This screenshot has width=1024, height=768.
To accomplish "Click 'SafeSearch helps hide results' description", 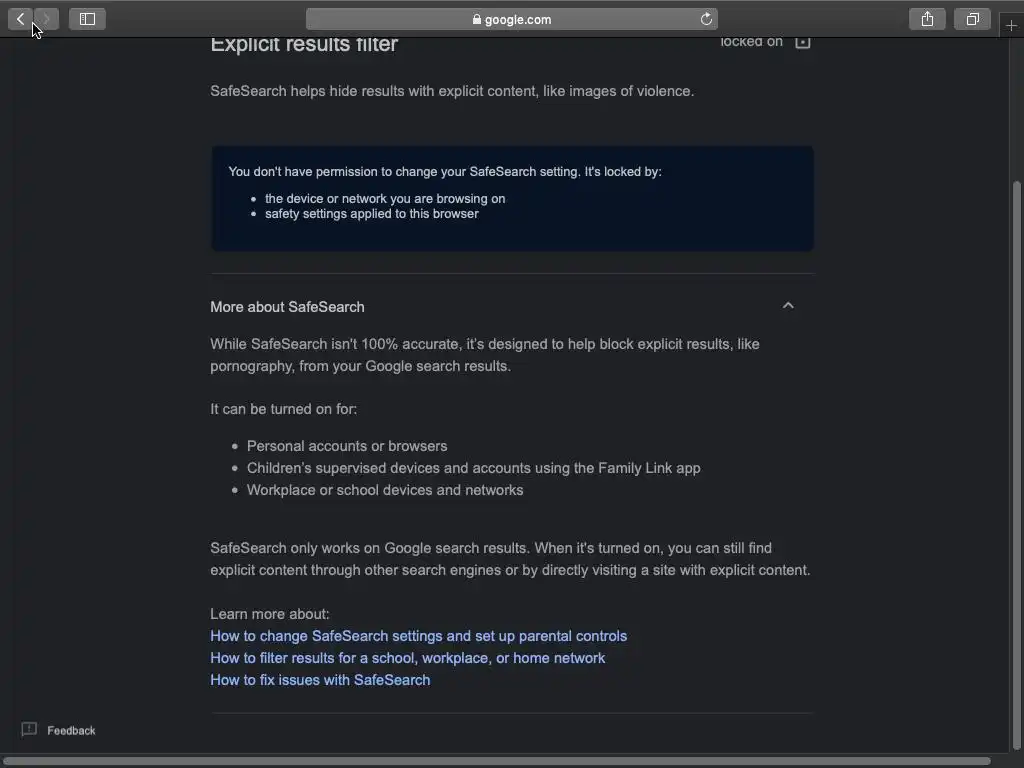I will [x=452, y=91].
